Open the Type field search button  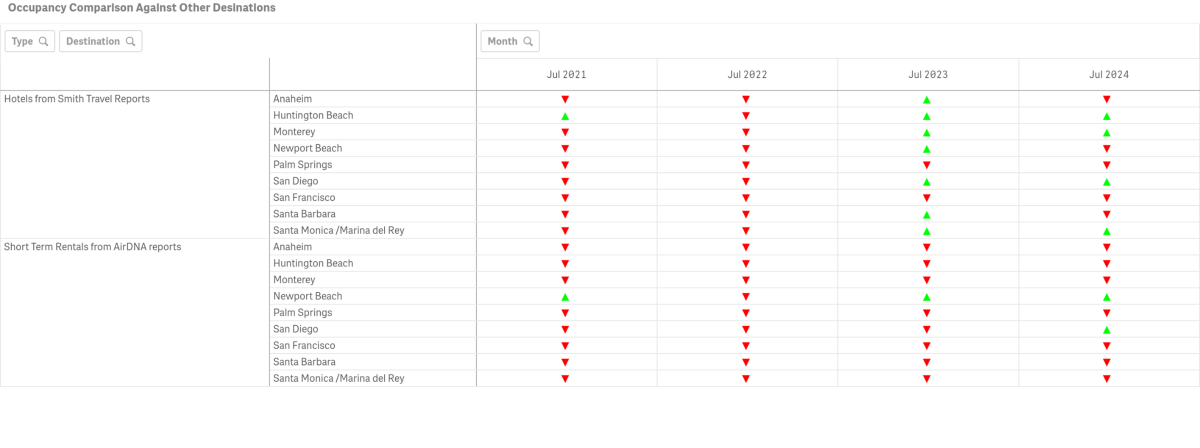pos(30,41)
